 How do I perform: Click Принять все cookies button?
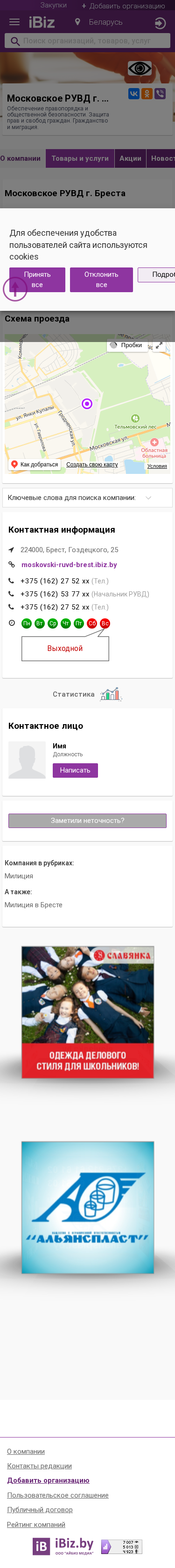tap(37, 280)
